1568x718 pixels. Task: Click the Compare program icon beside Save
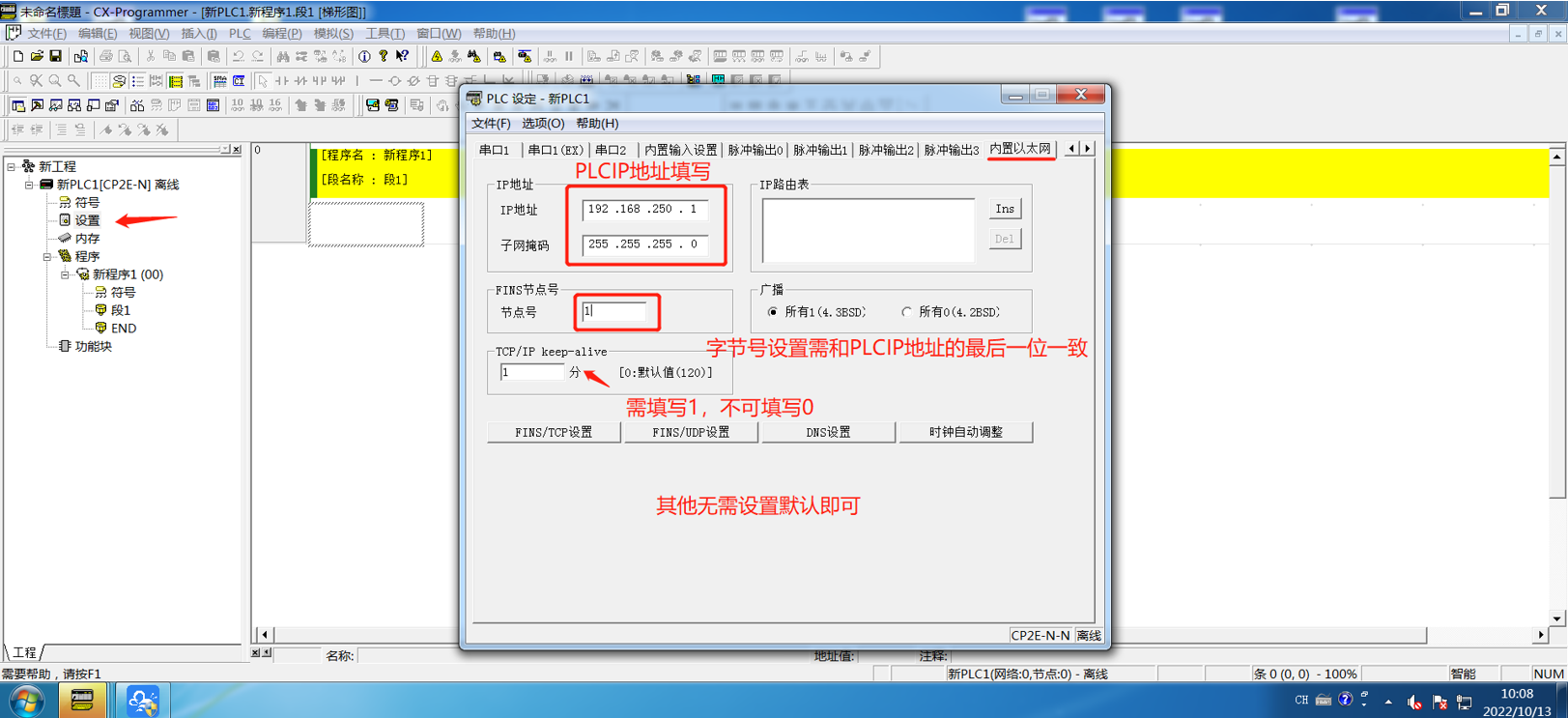tap(81, 57)
